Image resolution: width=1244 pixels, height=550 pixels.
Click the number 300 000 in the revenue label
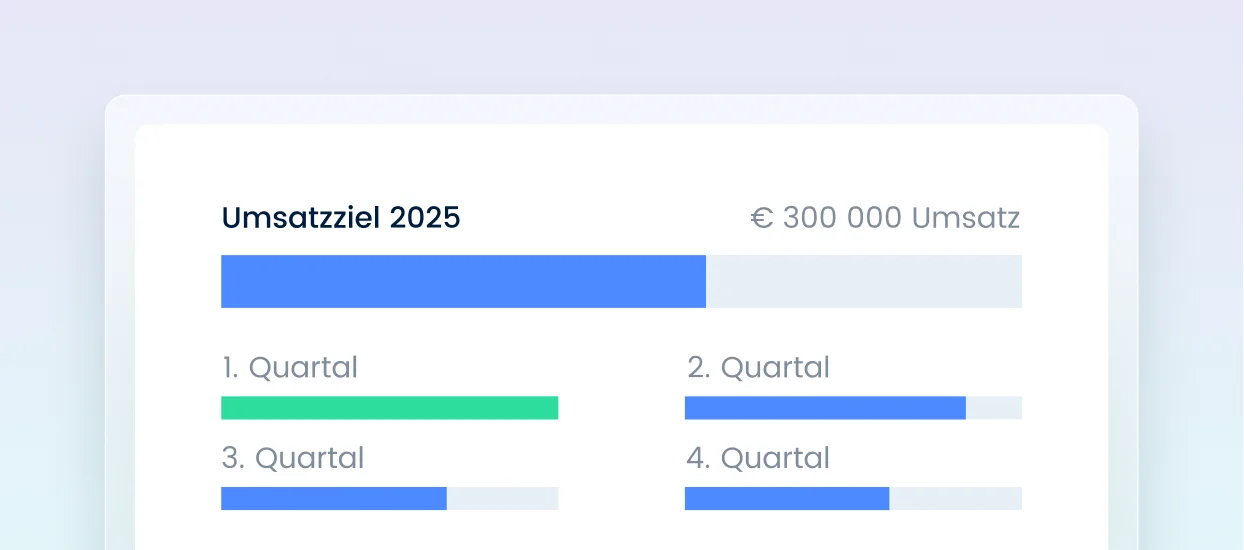842,218
